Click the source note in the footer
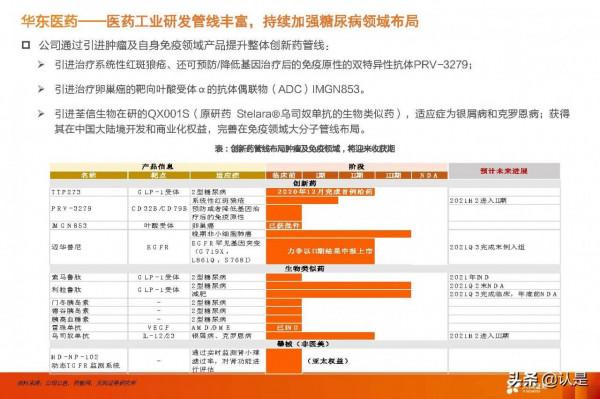This screenshot has height=399, width=600. (77, 383)
